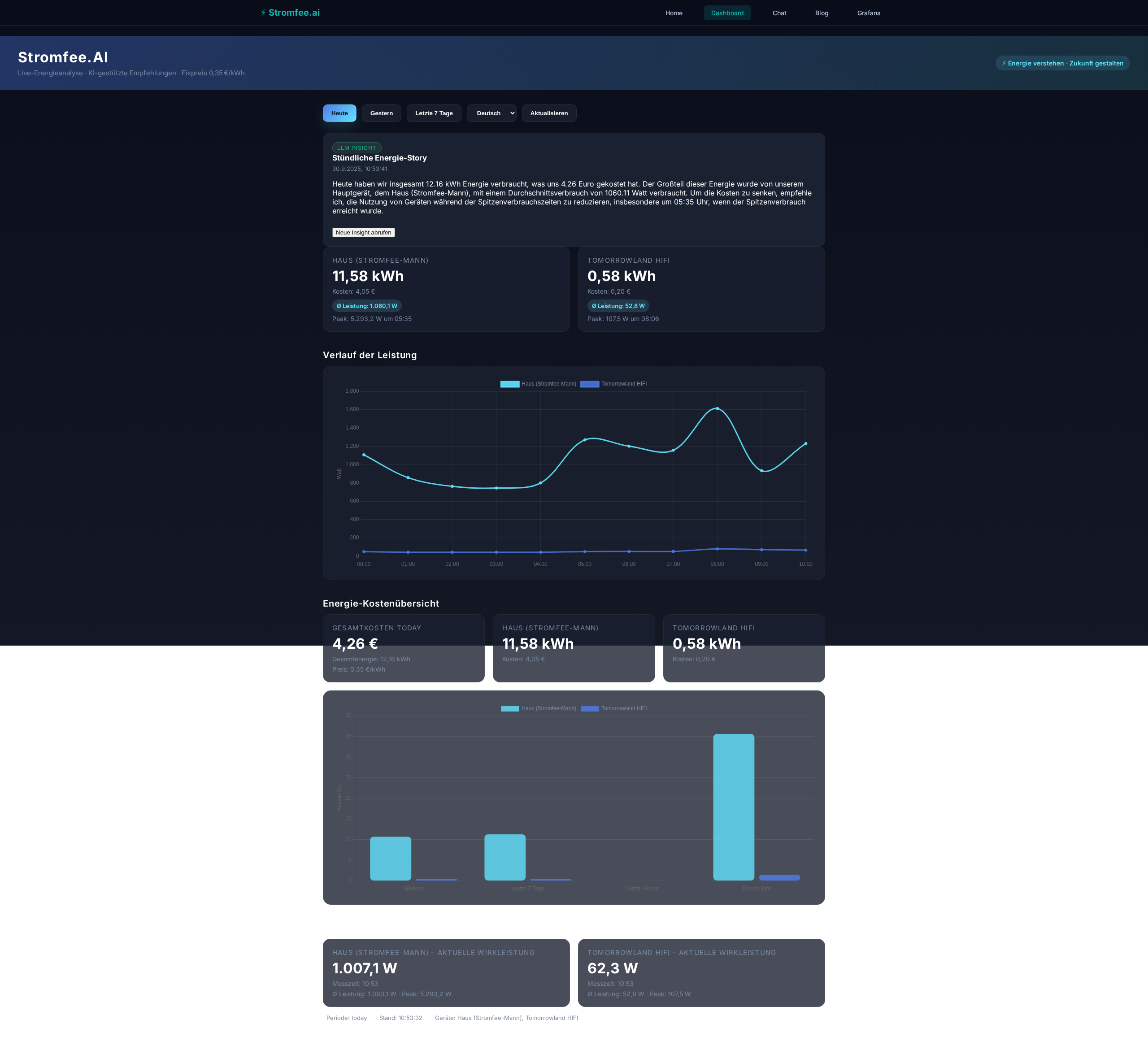Open Grafana from the top navigation

point(869,13)
